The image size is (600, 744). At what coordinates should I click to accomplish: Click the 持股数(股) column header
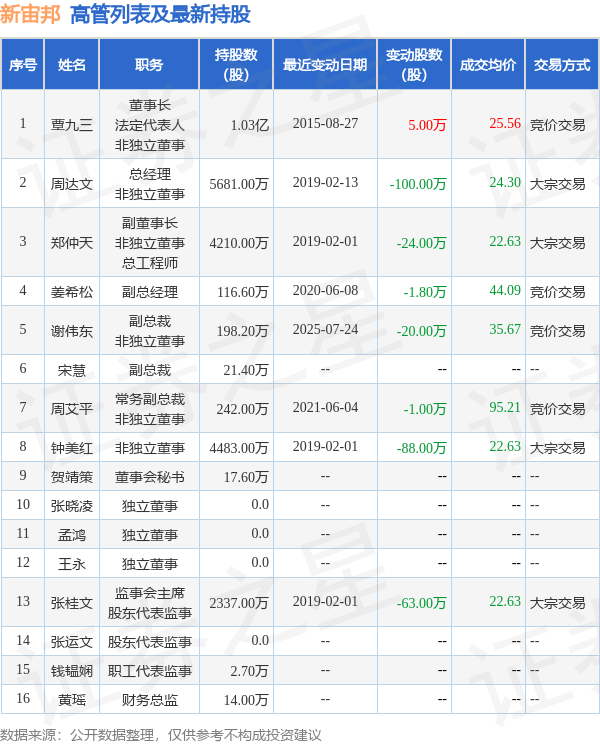coord(236,65)
